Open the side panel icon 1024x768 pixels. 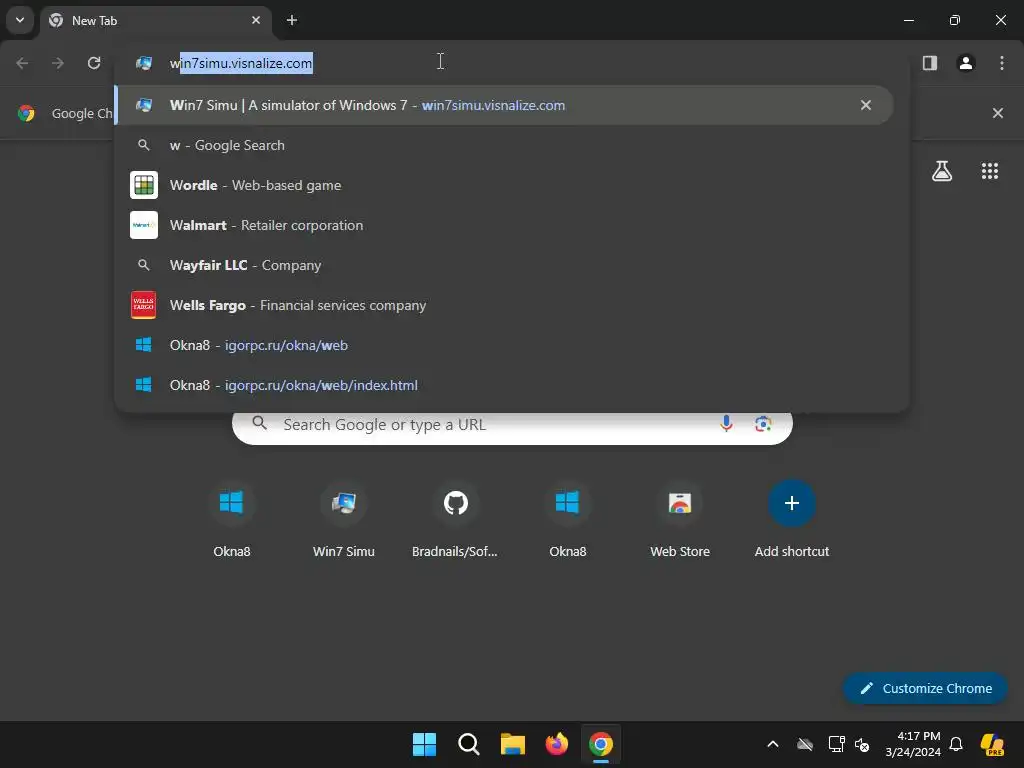pos(930,63)
